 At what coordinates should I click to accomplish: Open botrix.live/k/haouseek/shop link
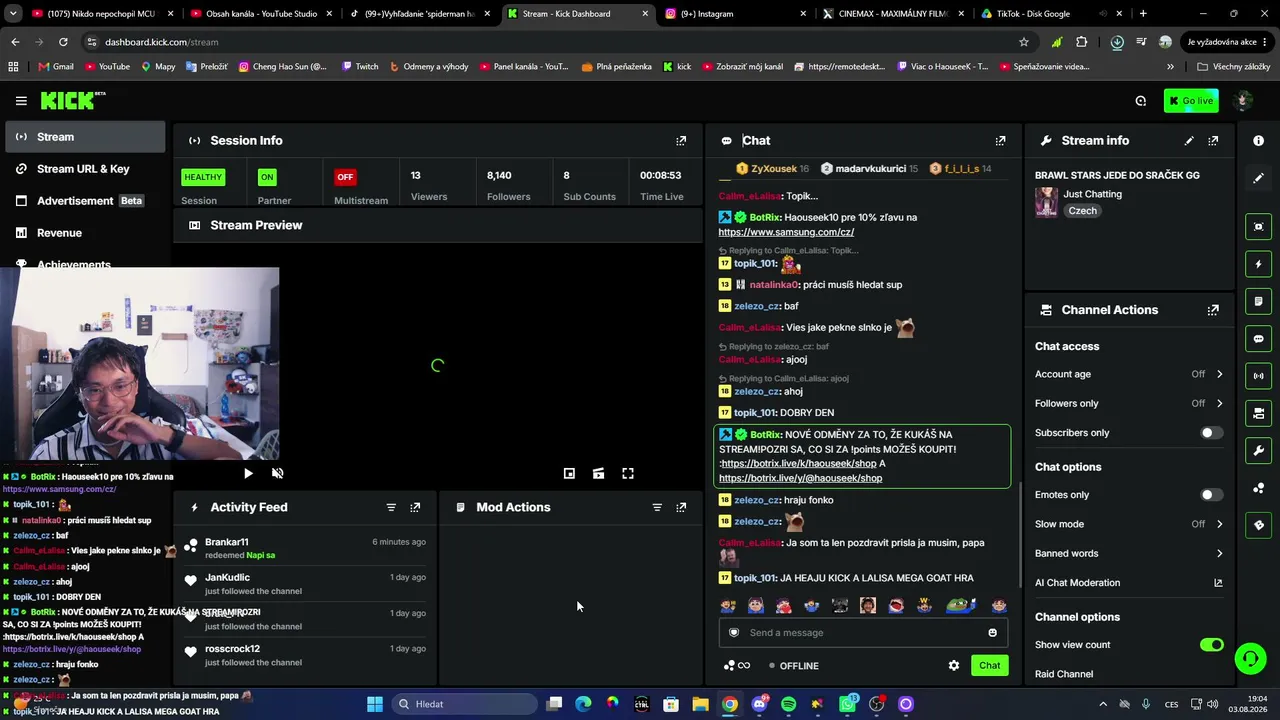(x=798, y=464)
